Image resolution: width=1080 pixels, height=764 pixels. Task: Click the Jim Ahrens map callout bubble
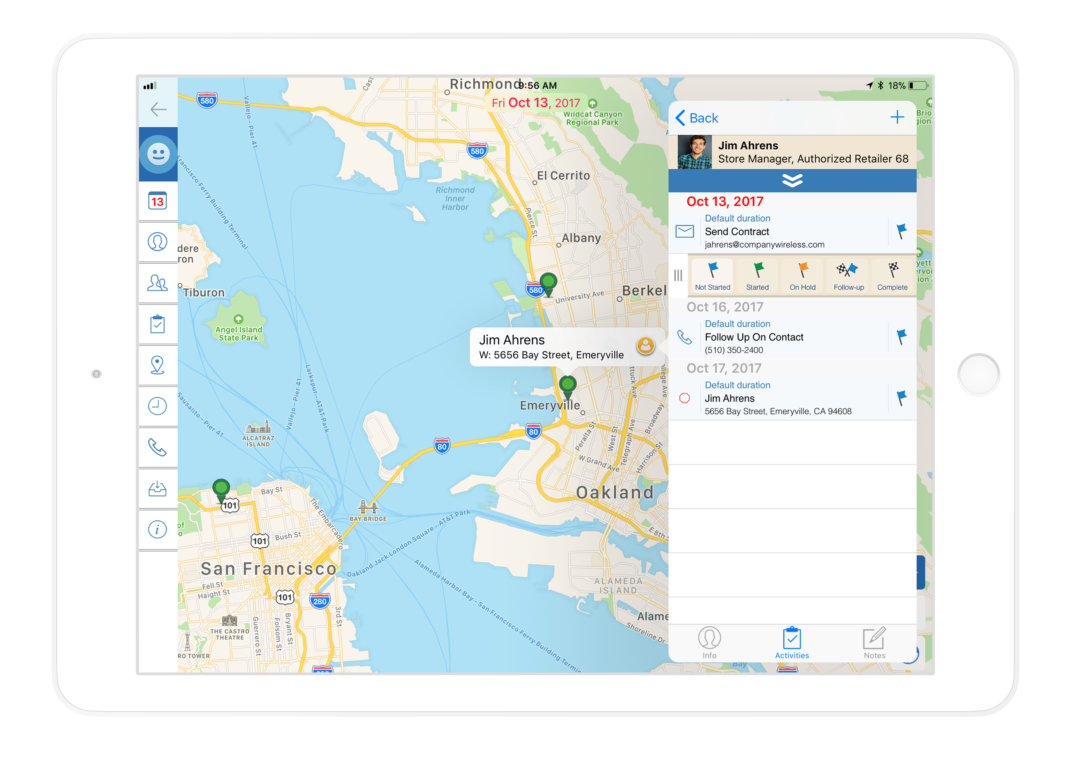[567, 347]
